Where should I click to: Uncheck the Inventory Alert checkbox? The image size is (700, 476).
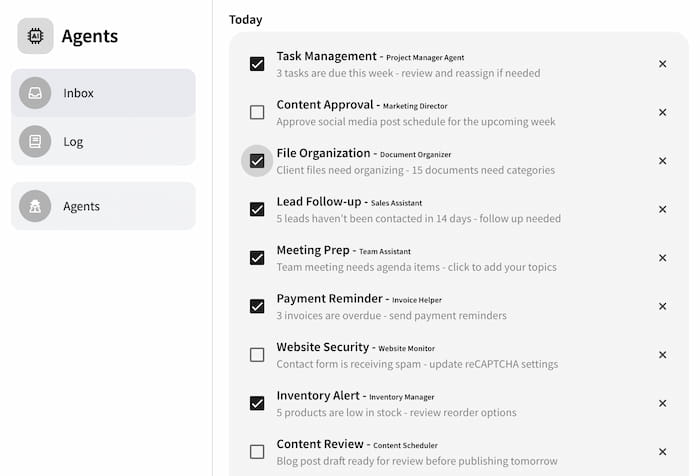(257, 403)
